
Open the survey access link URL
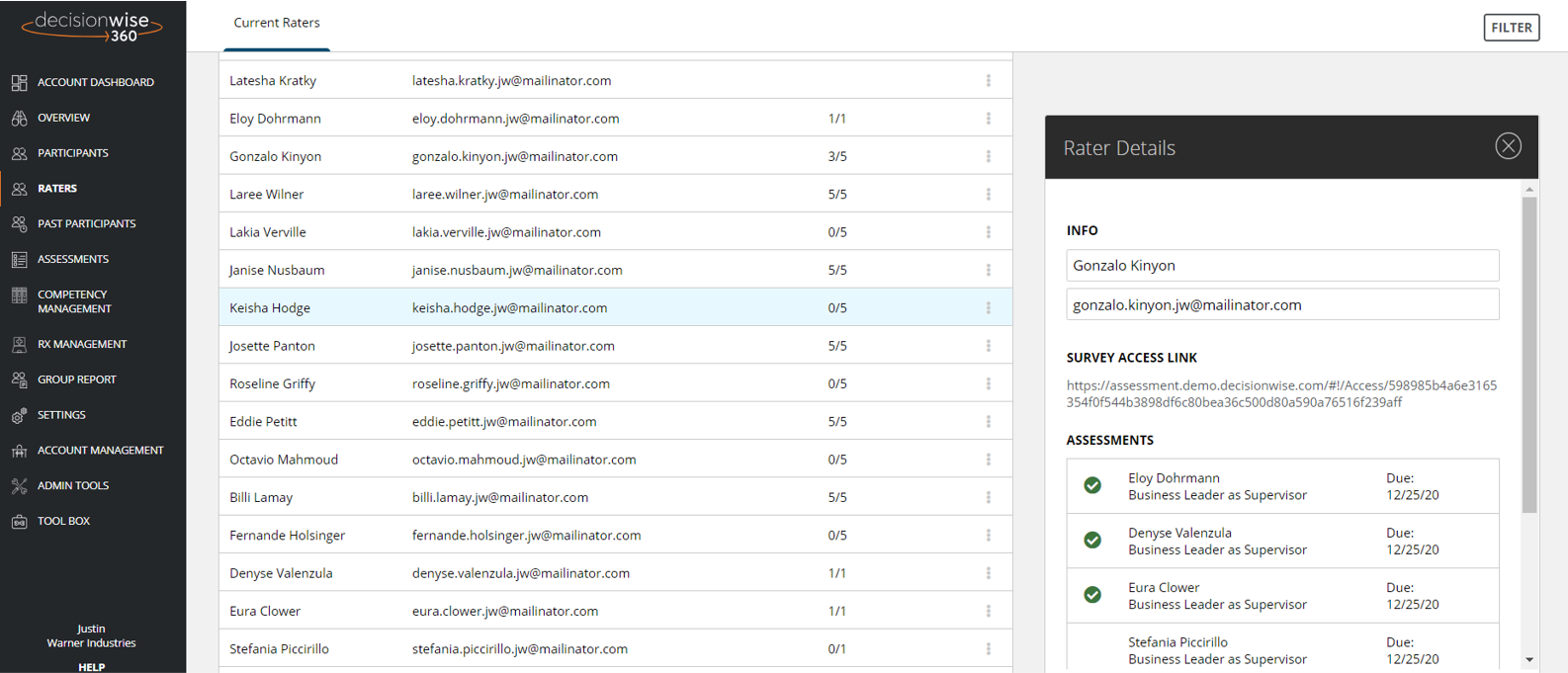[1281, 394]
